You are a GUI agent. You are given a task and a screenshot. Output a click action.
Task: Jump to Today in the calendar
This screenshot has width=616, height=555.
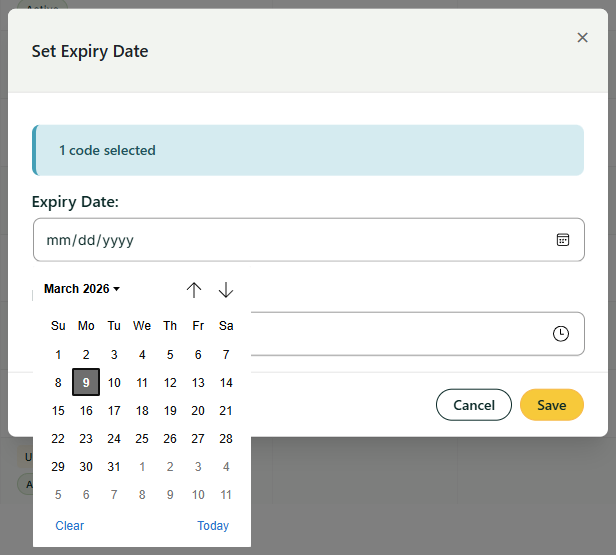pyautogui.click(x=213, y=526)
